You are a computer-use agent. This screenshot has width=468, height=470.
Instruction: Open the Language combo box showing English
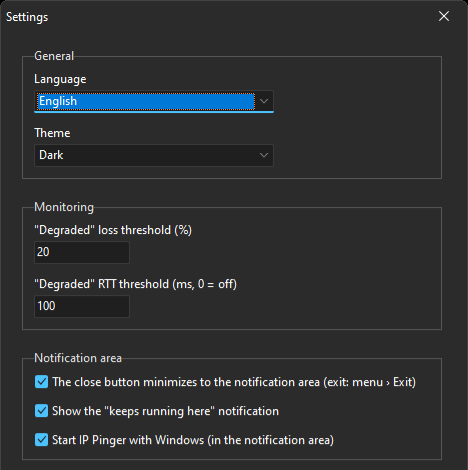pyautogui.click(x=154, y=101)
